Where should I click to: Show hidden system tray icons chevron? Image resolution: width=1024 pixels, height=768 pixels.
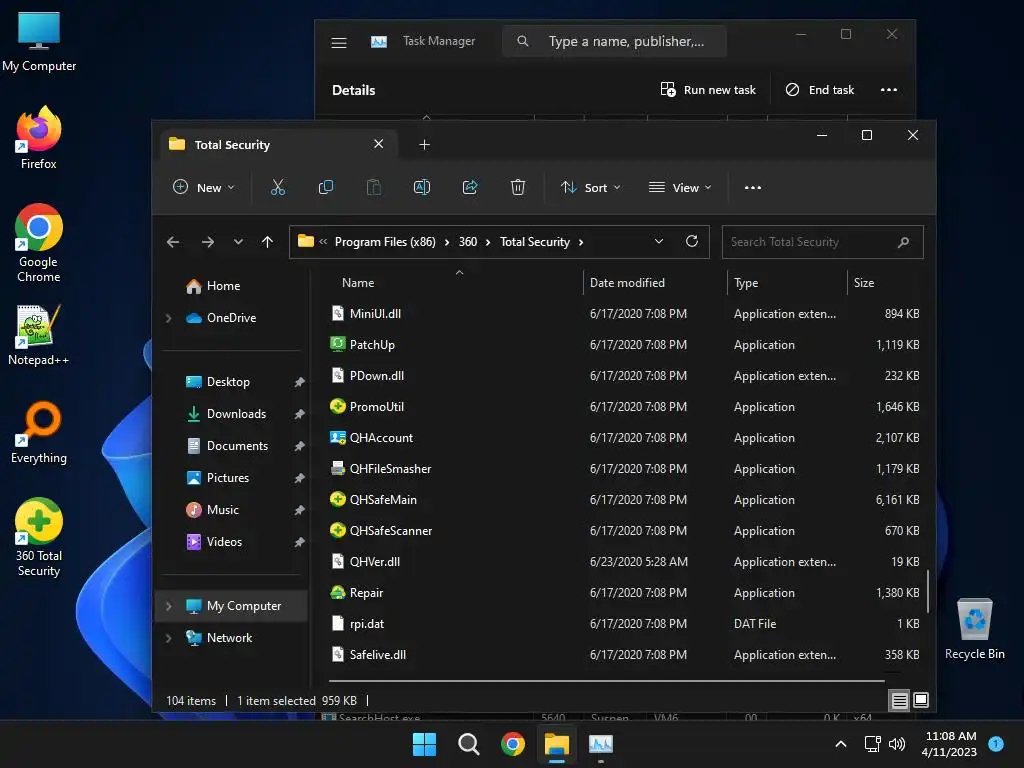841,744
